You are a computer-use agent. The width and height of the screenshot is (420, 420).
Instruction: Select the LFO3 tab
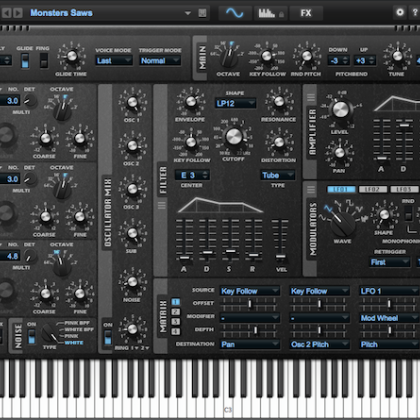point(404,189)
